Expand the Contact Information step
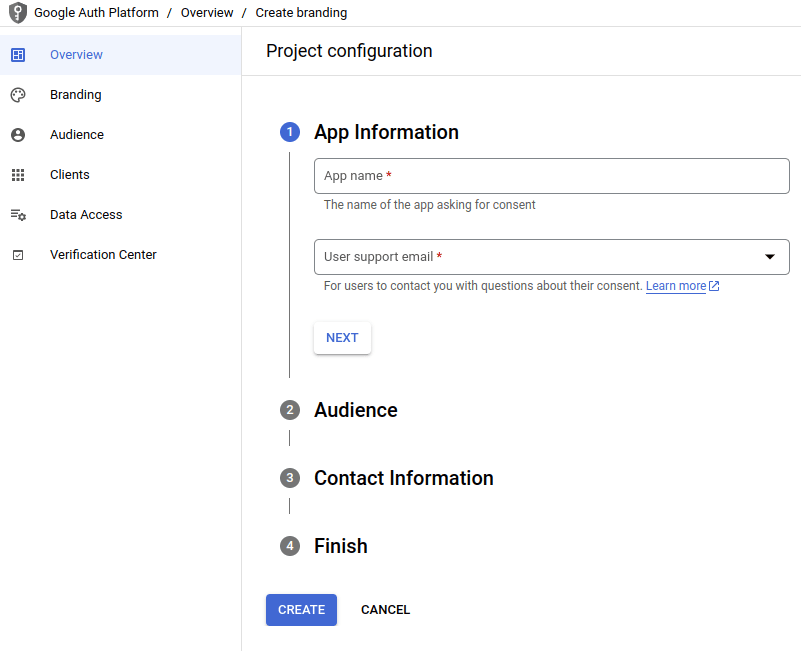Viewport: 801px width, 651px height. click(x=403, y=478)
